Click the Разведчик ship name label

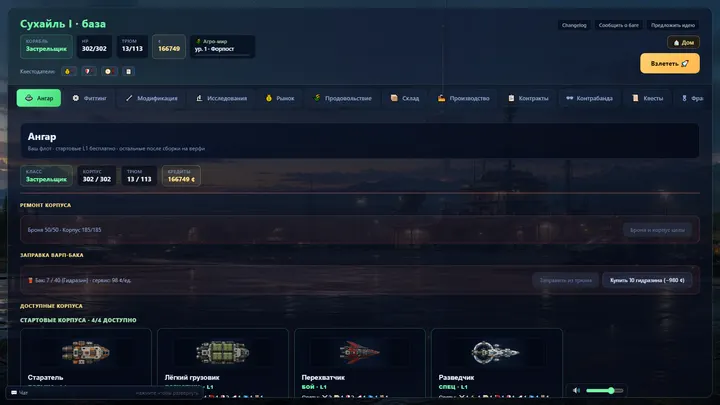click(x=456, y=377)
